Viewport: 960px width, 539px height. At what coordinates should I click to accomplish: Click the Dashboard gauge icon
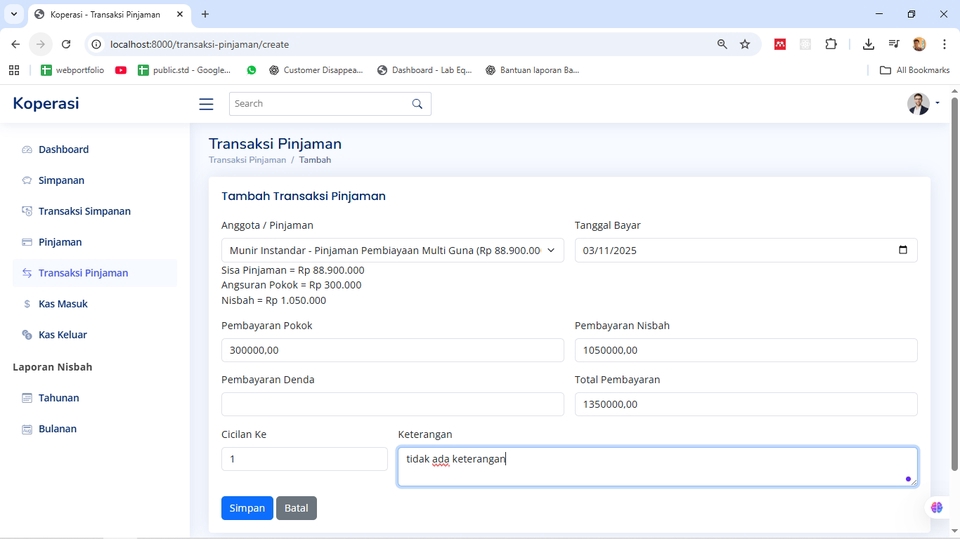tap(27, 149)
